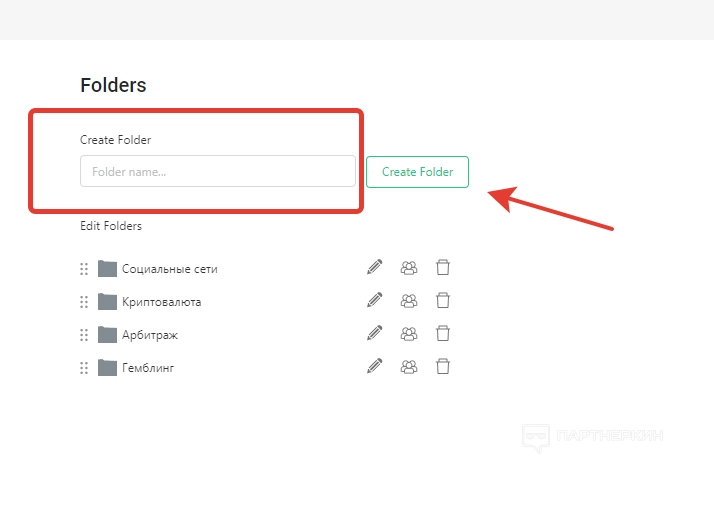The height and width of the screenshot is (505, 714).
Task: Remove the Гемблинг folder via trash icon
Action: click(x=443, y=366)
